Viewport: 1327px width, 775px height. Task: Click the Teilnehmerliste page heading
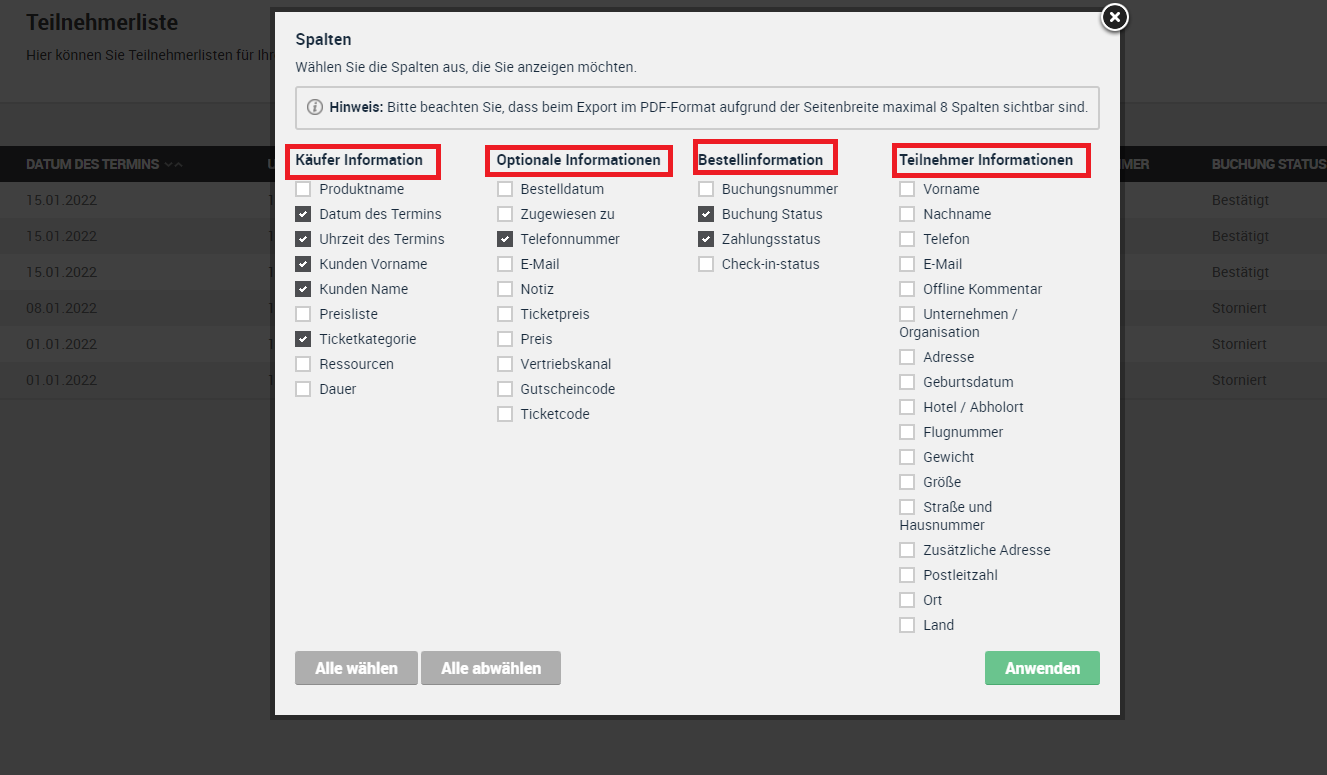[x=102, y=22]
